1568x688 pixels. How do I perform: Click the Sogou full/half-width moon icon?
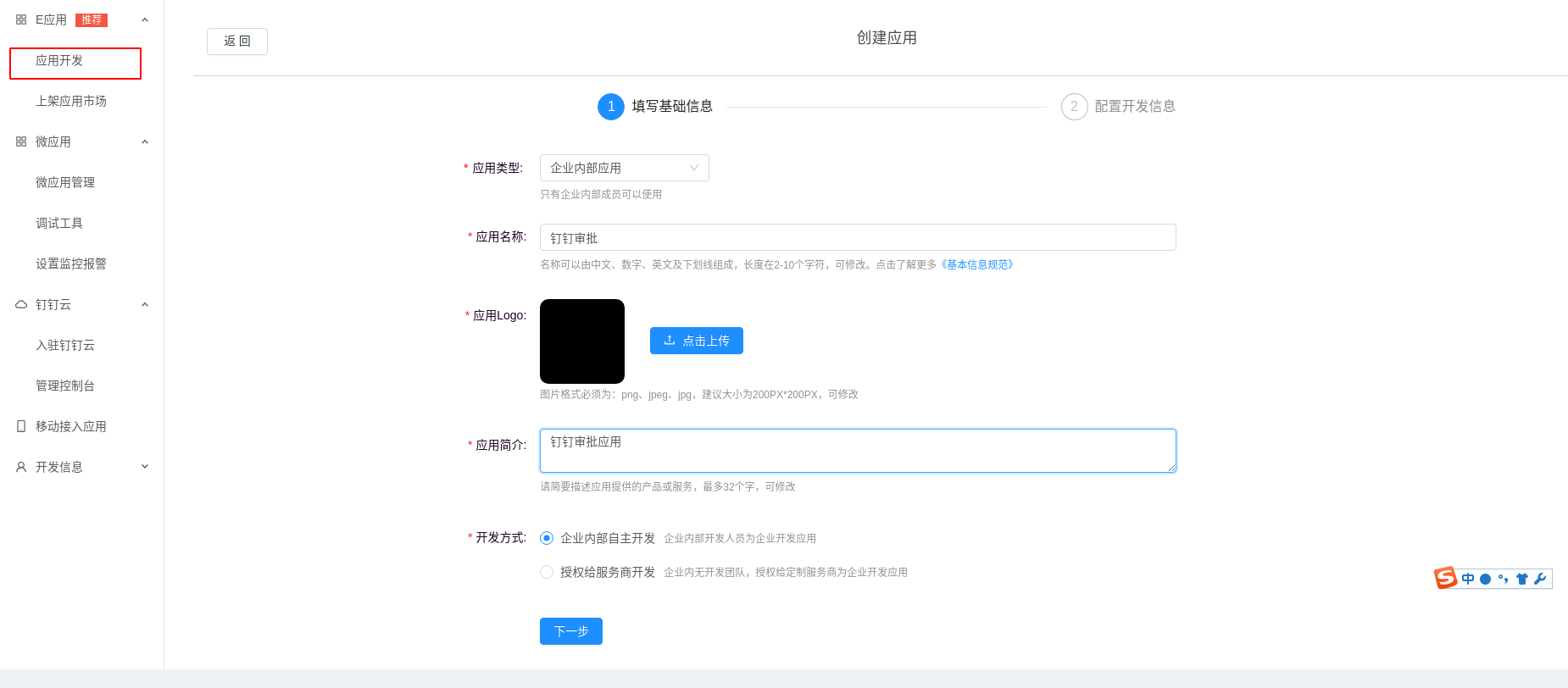pos(1485,580)
